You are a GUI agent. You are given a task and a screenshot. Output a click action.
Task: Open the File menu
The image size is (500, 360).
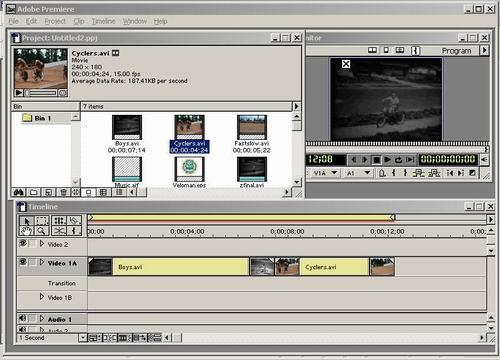14,21
